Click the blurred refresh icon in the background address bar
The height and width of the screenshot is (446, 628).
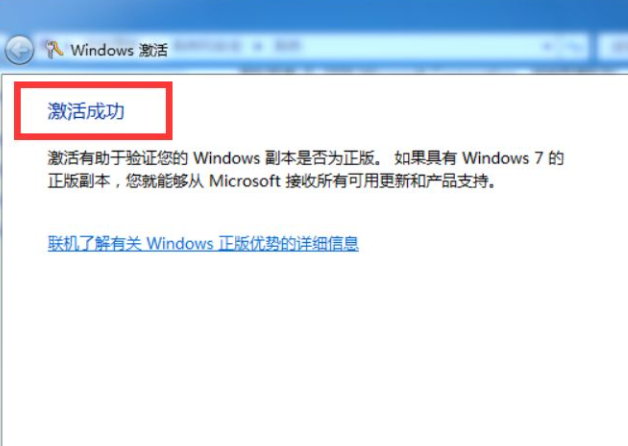tap(573, 48)
